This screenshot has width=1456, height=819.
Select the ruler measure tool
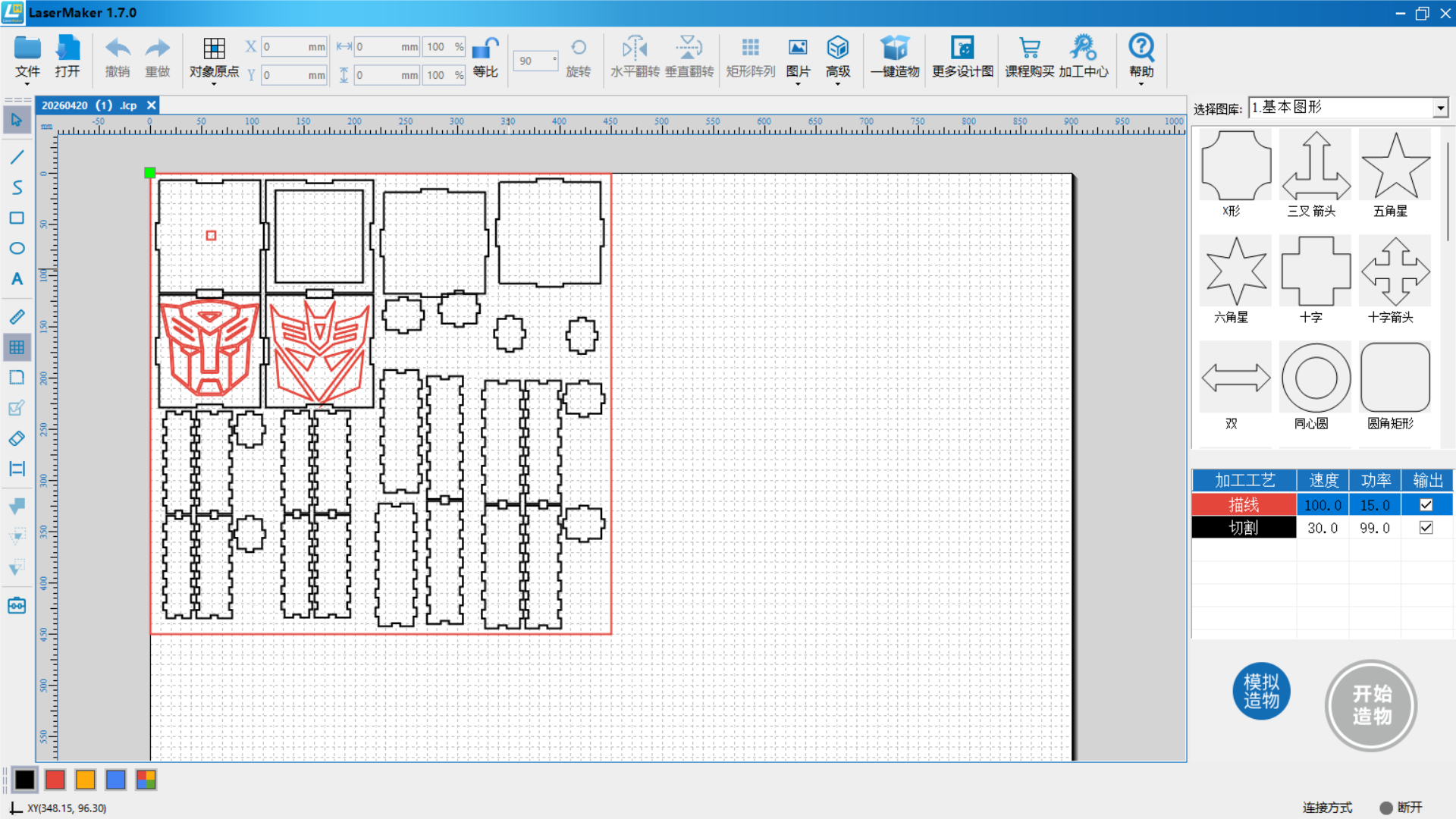pyautogui.click(x=17, y=317)
